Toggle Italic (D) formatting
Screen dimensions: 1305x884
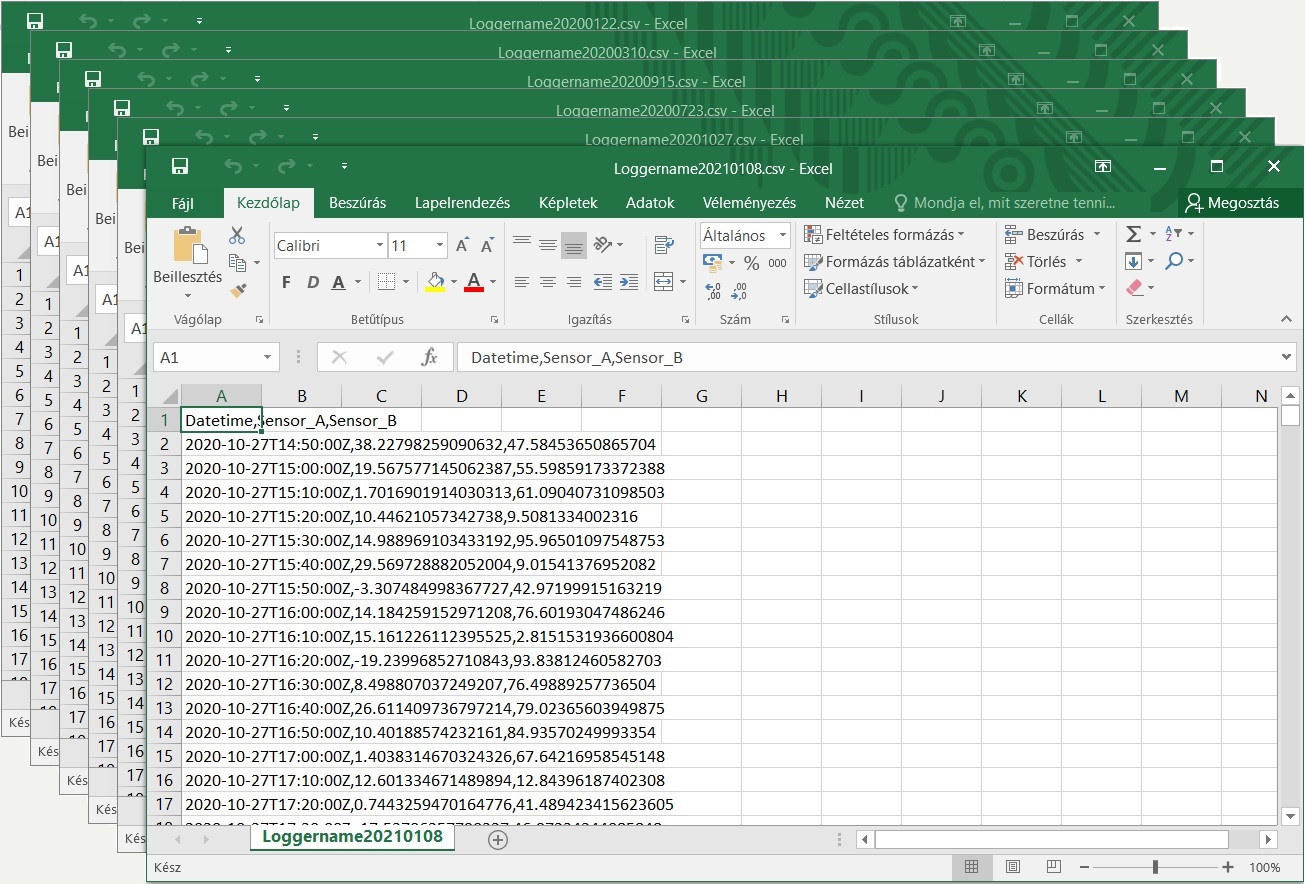[312, 282]
